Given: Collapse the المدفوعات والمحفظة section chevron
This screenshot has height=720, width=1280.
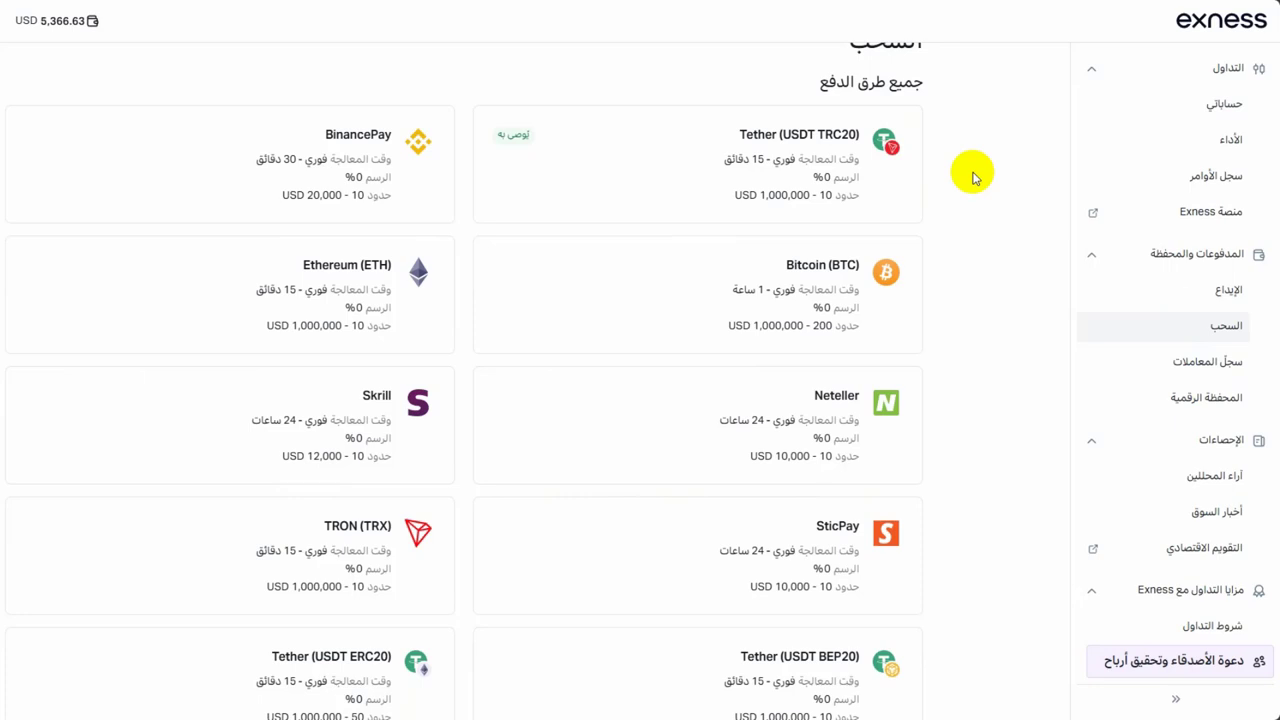Looking at the screenshot, I should (1091, 254).
